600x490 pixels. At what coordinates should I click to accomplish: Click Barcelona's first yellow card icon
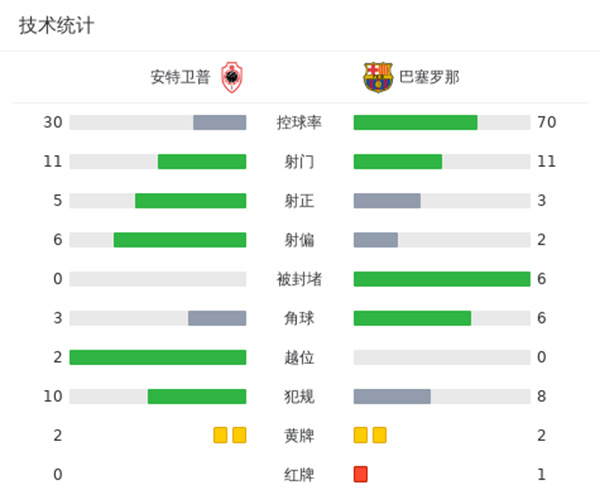(361, 435)
